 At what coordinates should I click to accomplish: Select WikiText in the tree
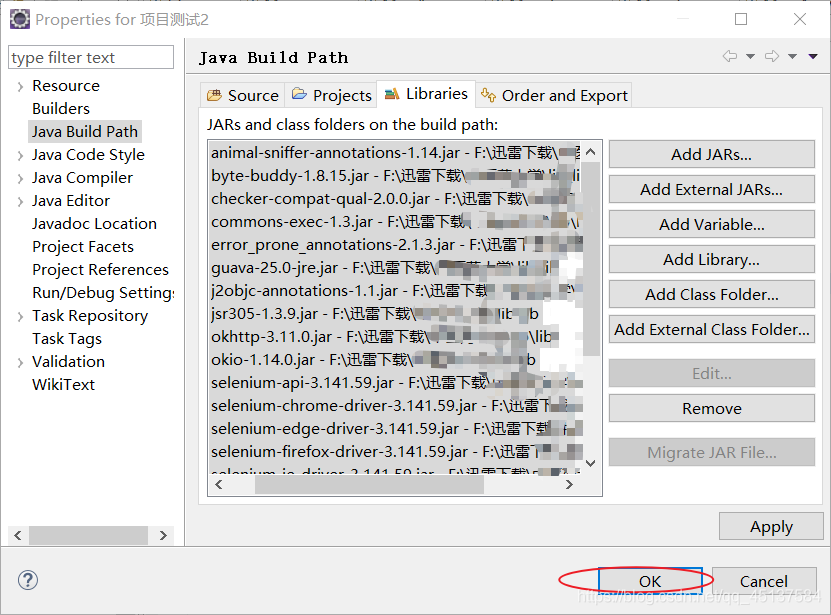tap(64, 384)
